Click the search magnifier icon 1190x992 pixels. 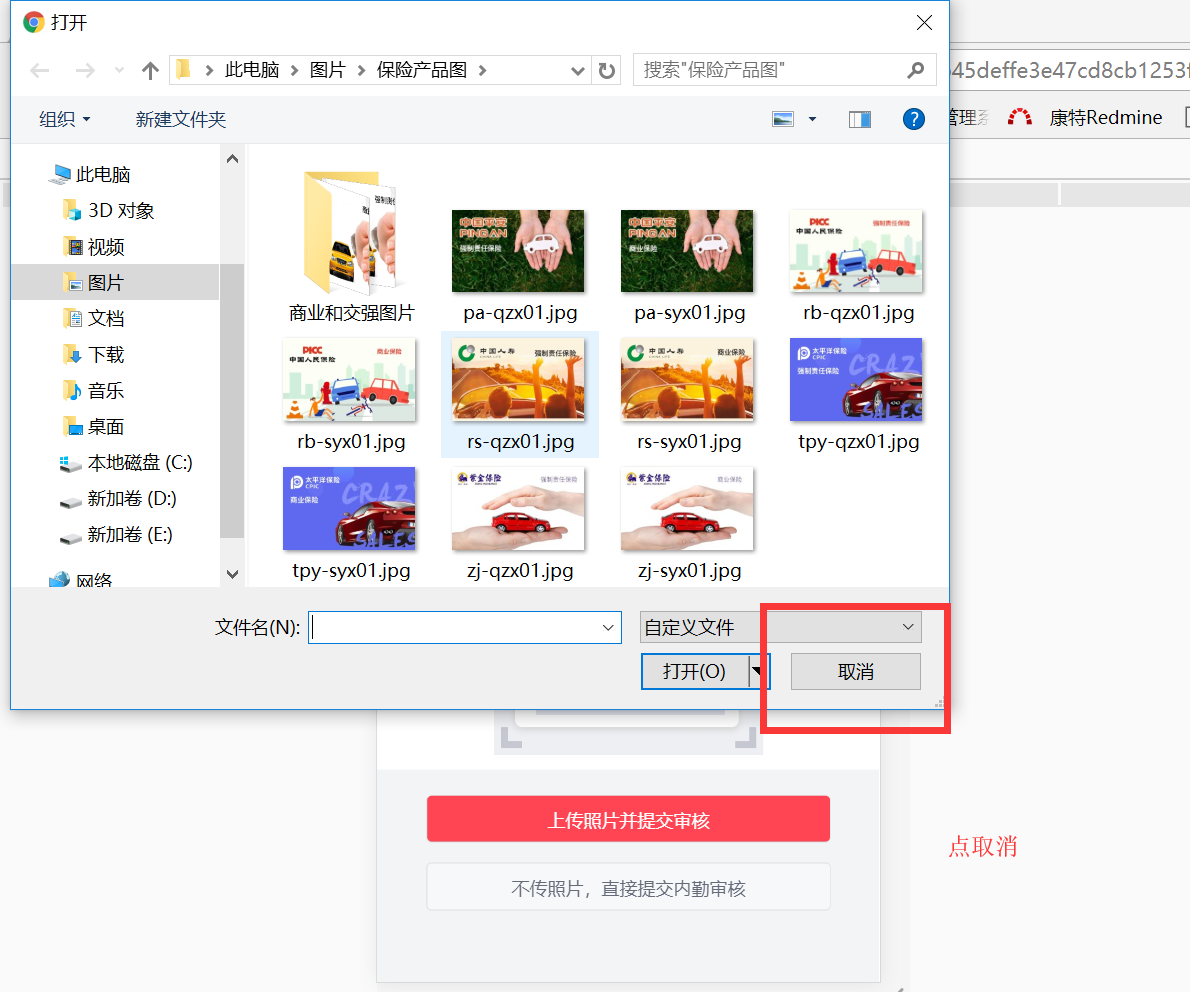point(916,70)
